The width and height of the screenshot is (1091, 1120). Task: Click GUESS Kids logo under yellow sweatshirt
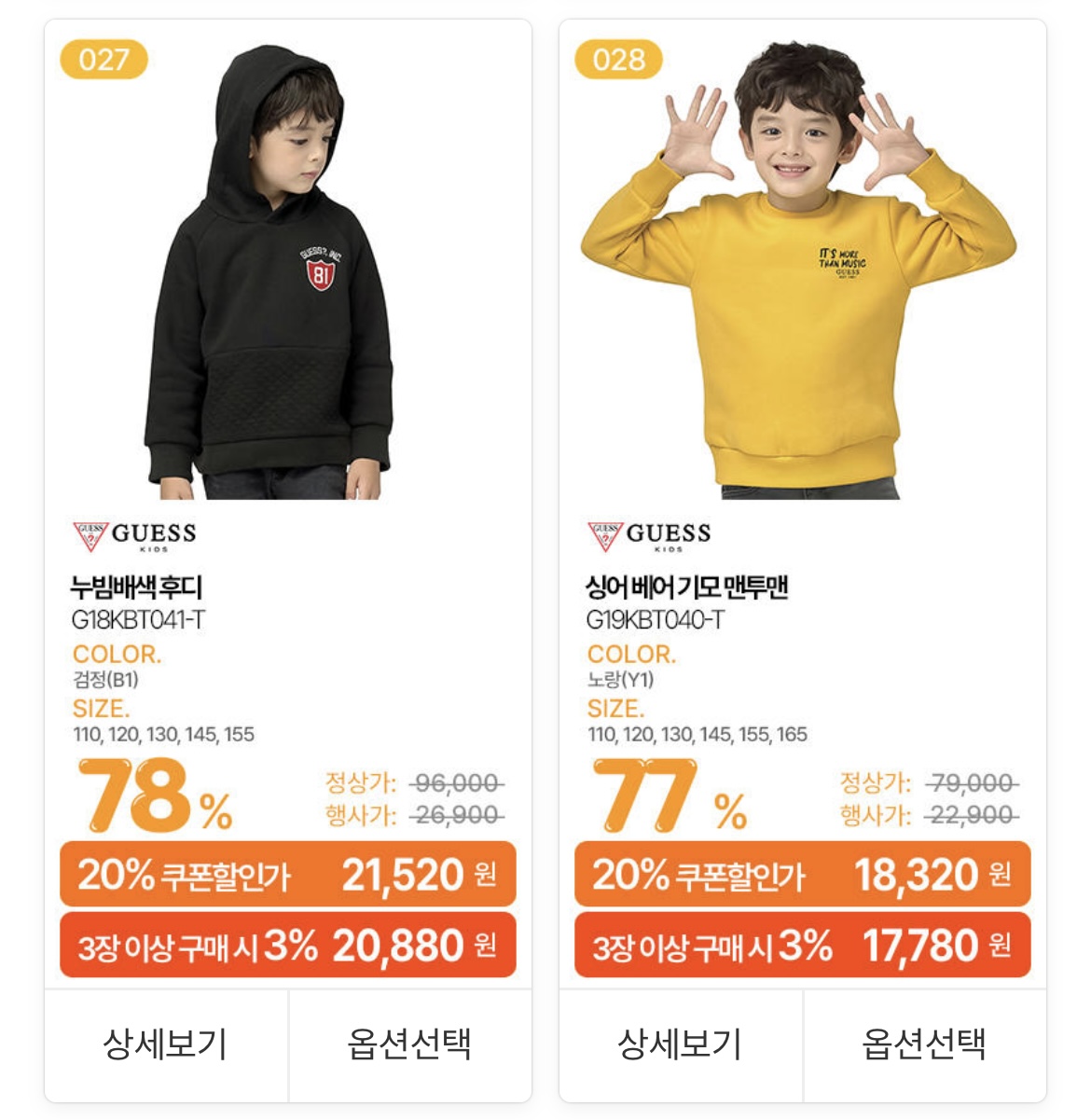coord(649,536)
